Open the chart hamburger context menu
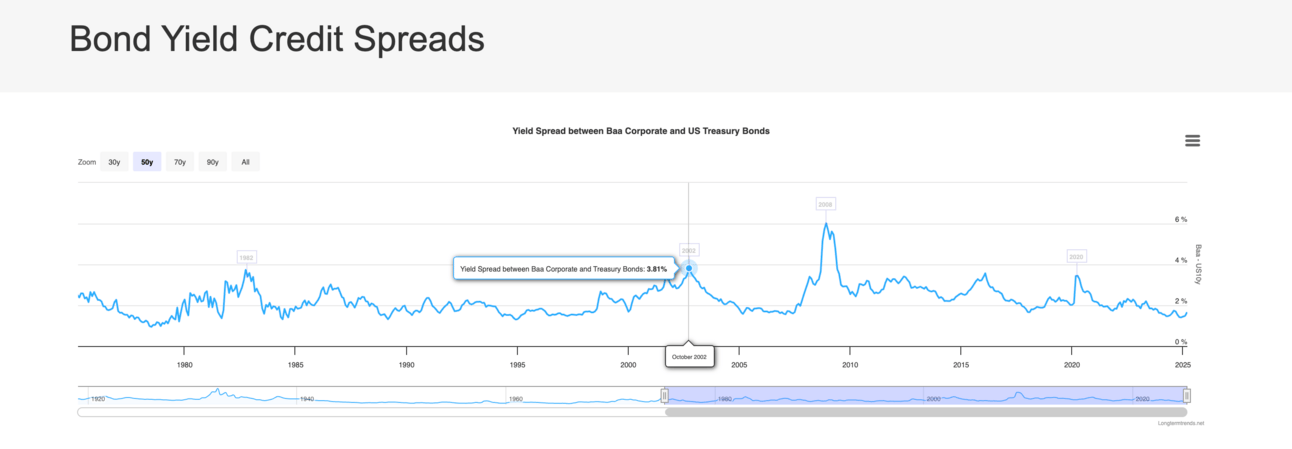The image size is (1292, 449). [1192, 141]
